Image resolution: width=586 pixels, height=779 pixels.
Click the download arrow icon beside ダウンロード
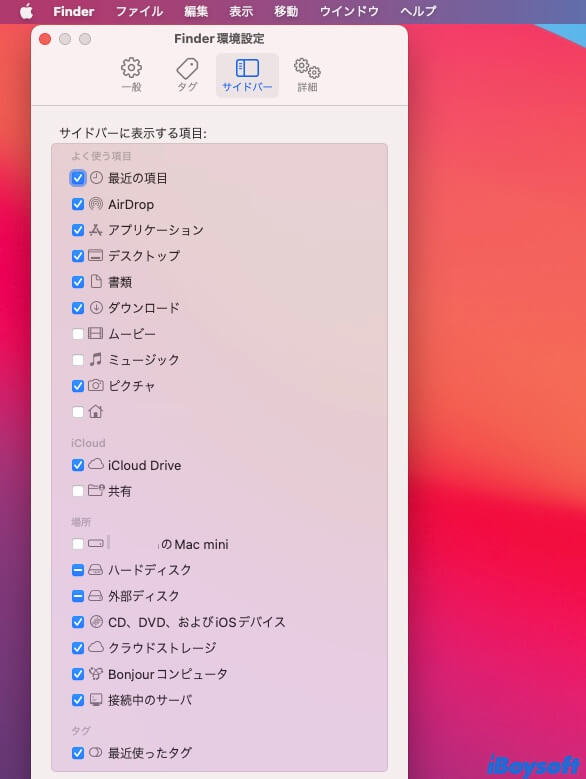pyautogui.click(x=96, y=308)
